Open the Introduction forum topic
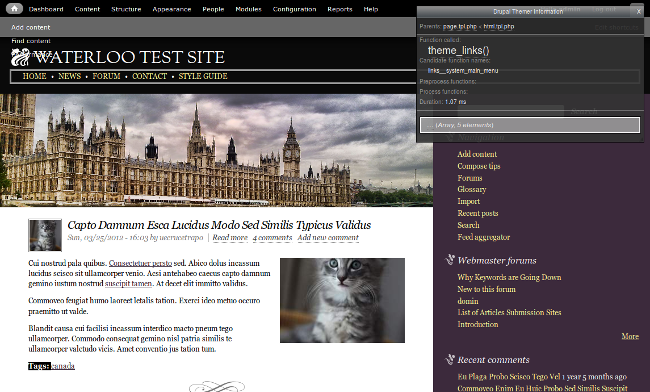The width and height of the screenshot is (650, 392). (x=478, y=324)
